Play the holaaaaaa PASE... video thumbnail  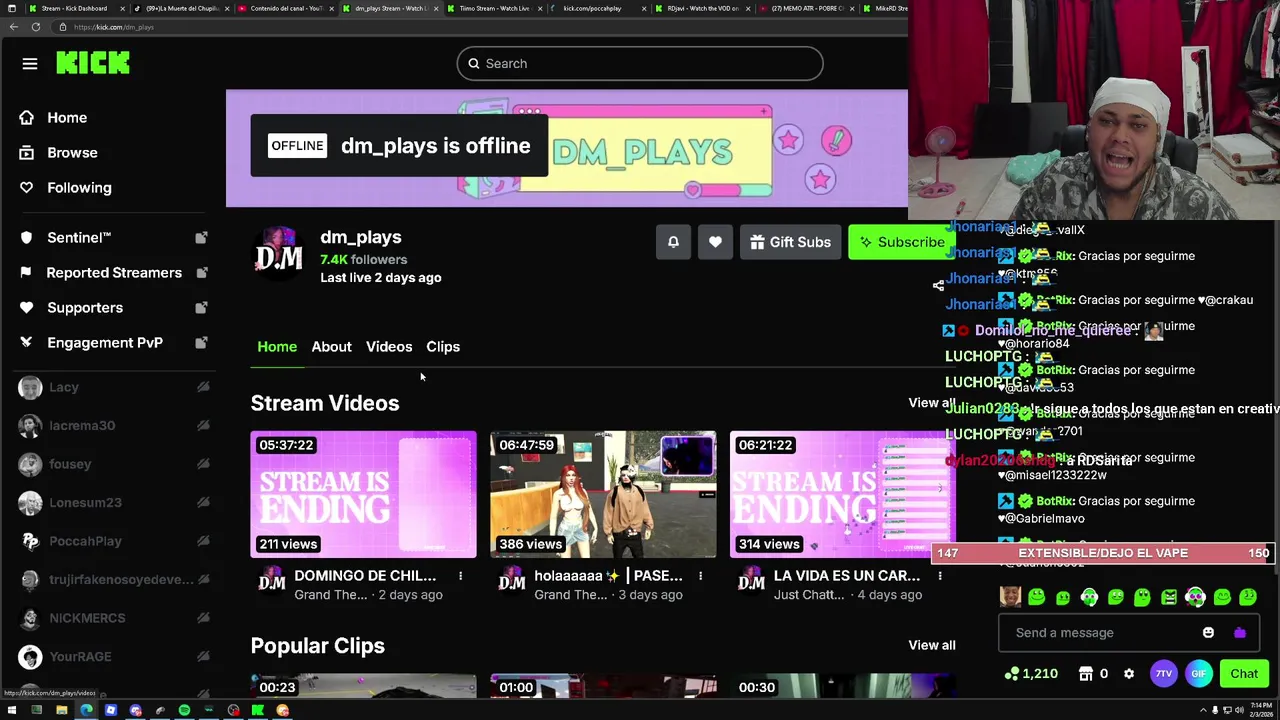[x=603, y=494]
